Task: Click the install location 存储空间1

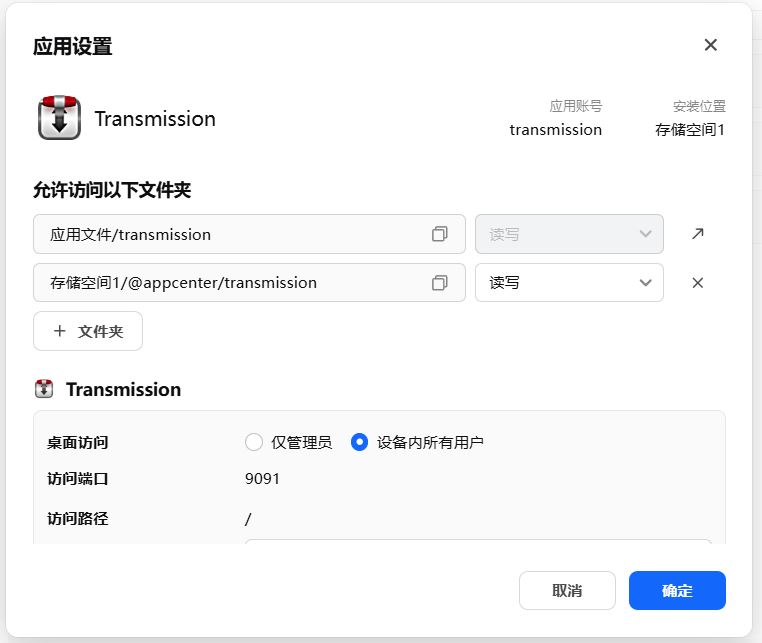Action: (690, 130)
